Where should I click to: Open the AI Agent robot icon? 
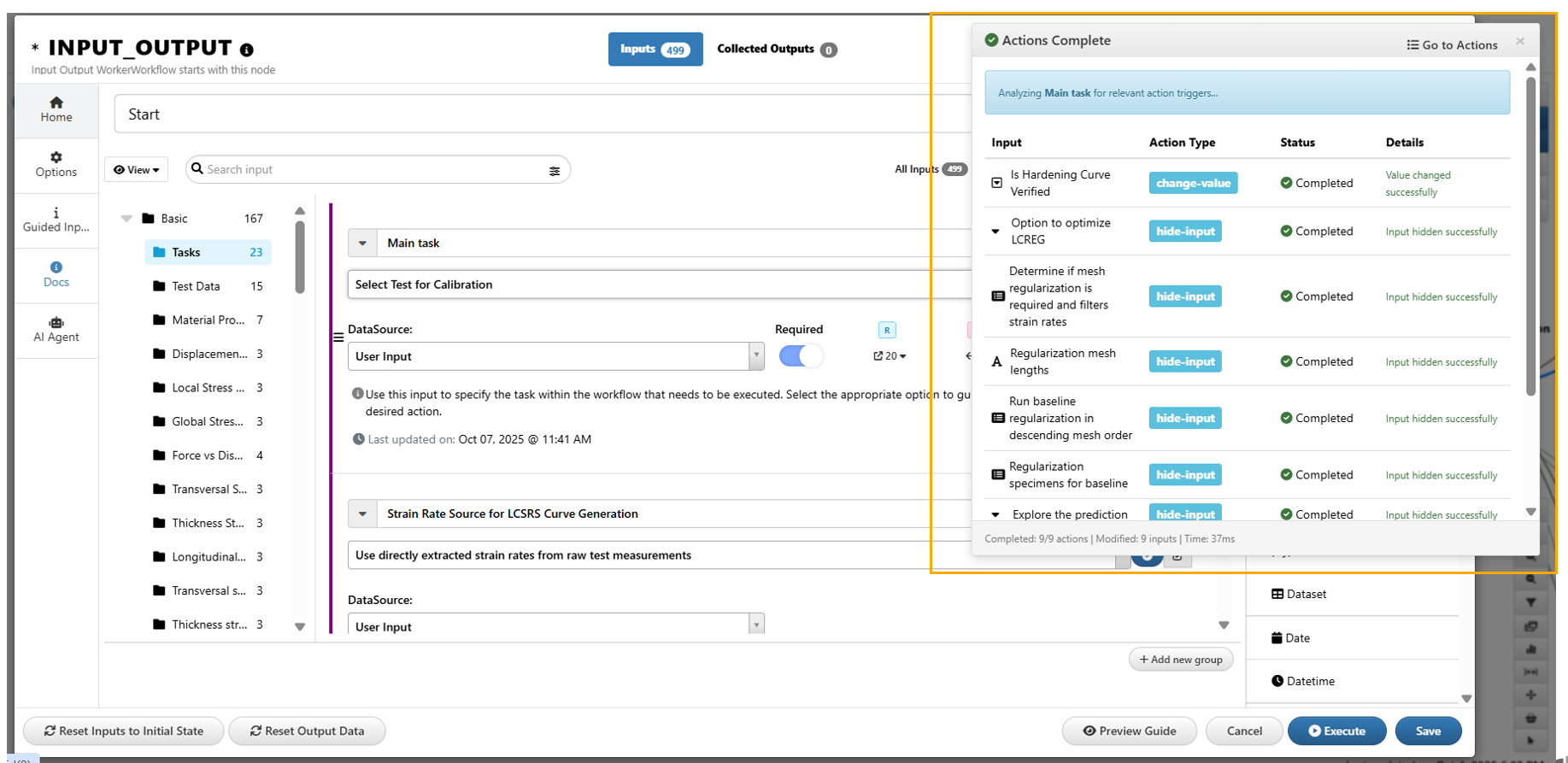tap(56, 323)
